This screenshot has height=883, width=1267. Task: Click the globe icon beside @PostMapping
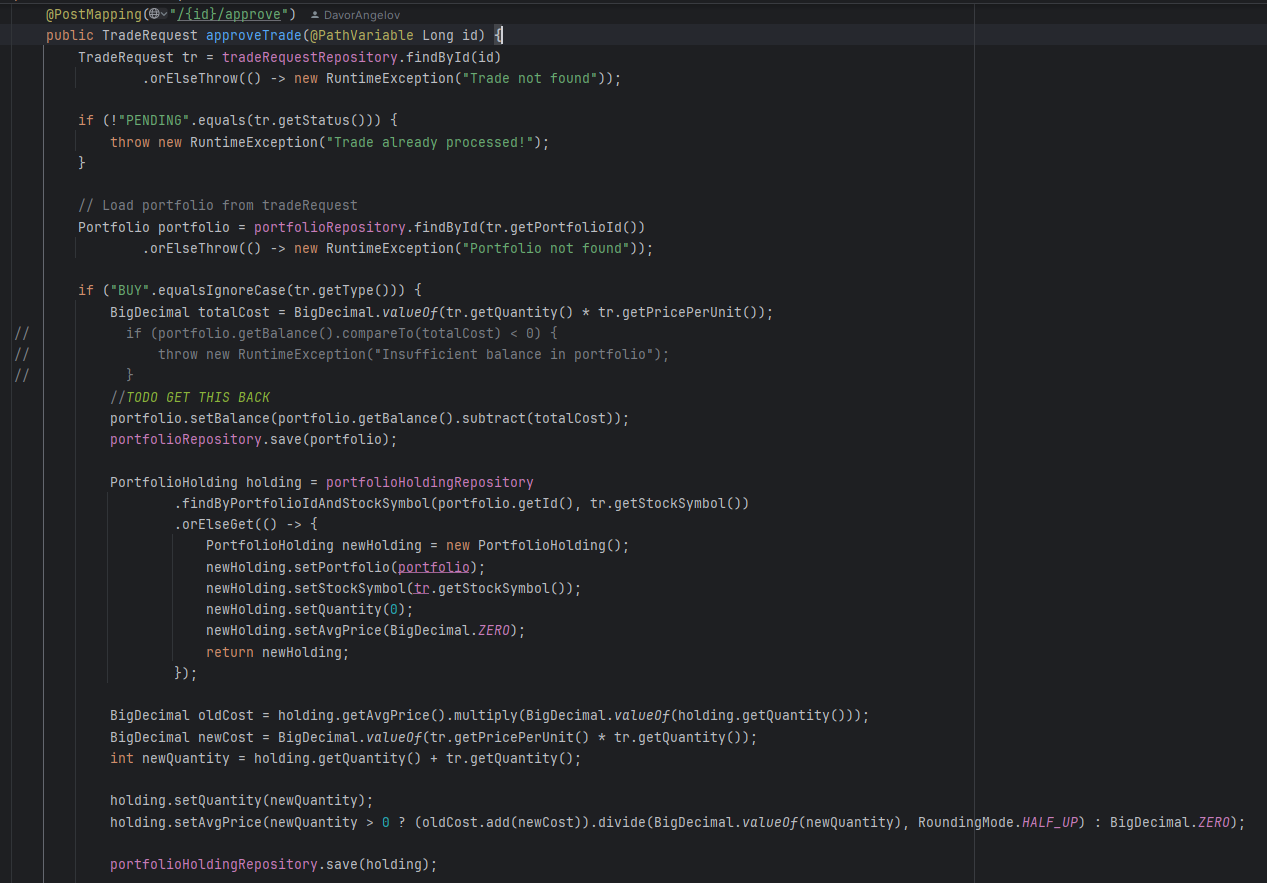(x=153, y=14)
